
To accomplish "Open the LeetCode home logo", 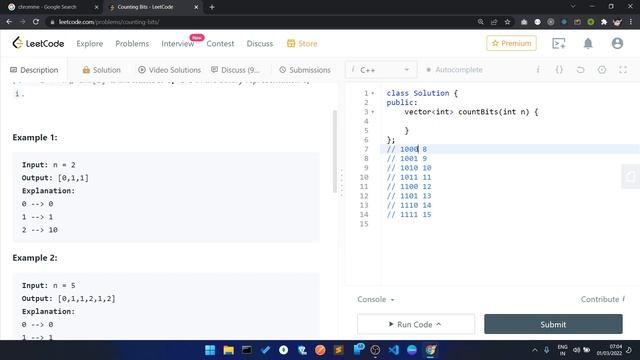I will pos(38,43).
